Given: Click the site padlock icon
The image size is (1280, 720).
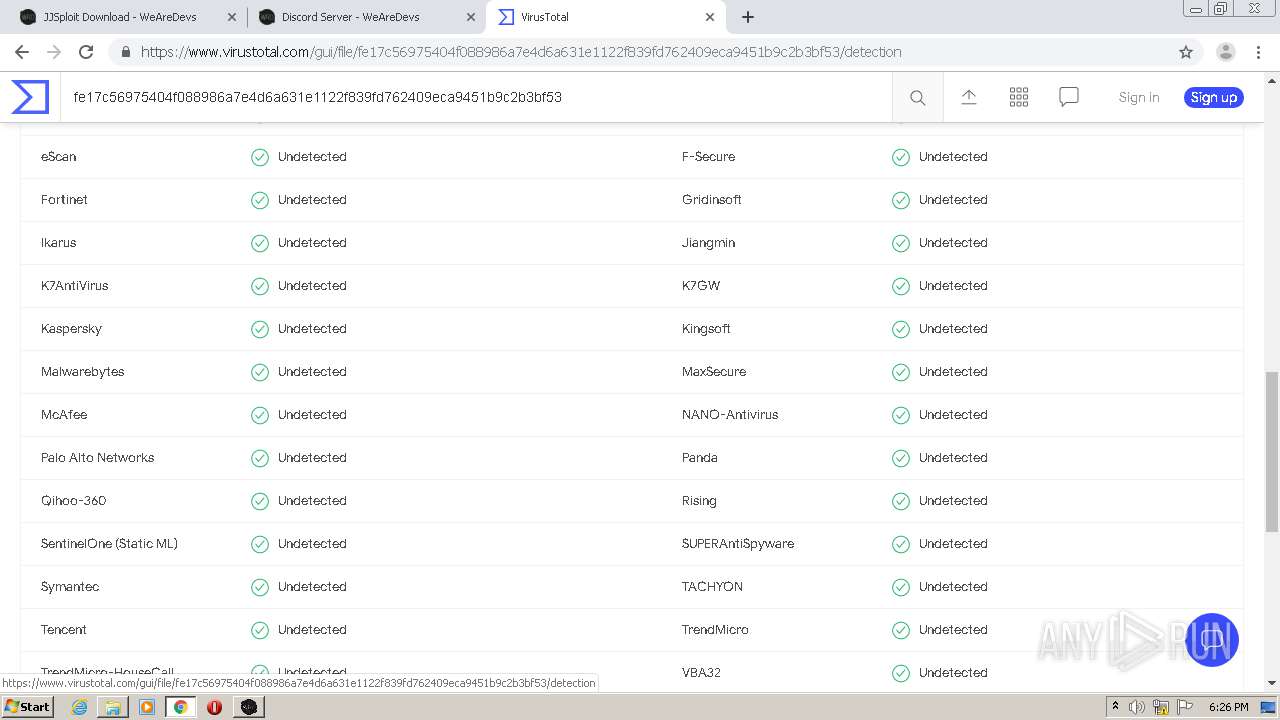Looking at the screenshot, I should [x=126, y=52].
